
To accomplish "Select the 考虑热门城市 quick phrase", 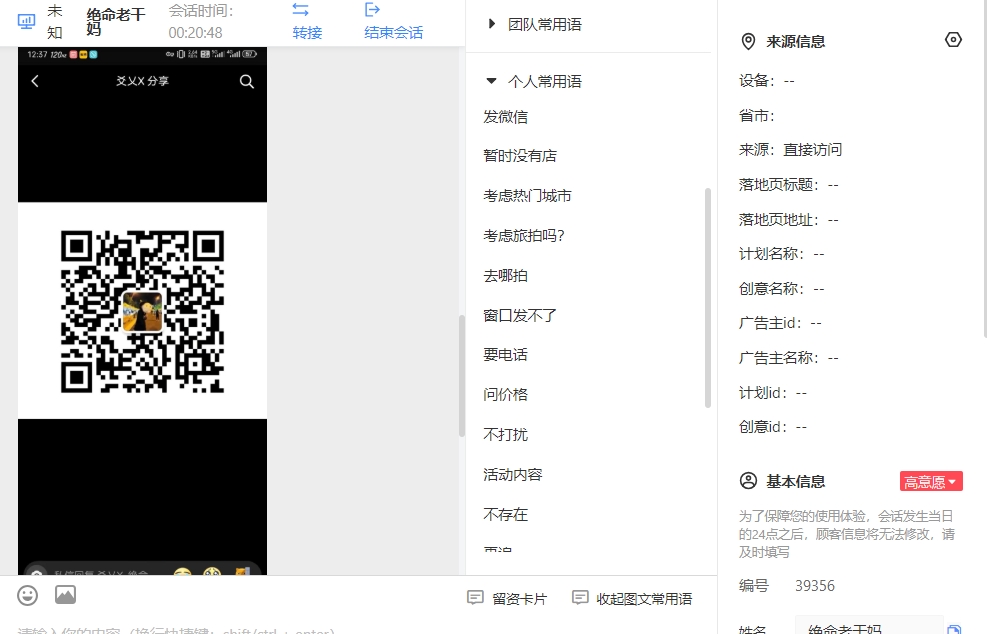I will point(527,196).
